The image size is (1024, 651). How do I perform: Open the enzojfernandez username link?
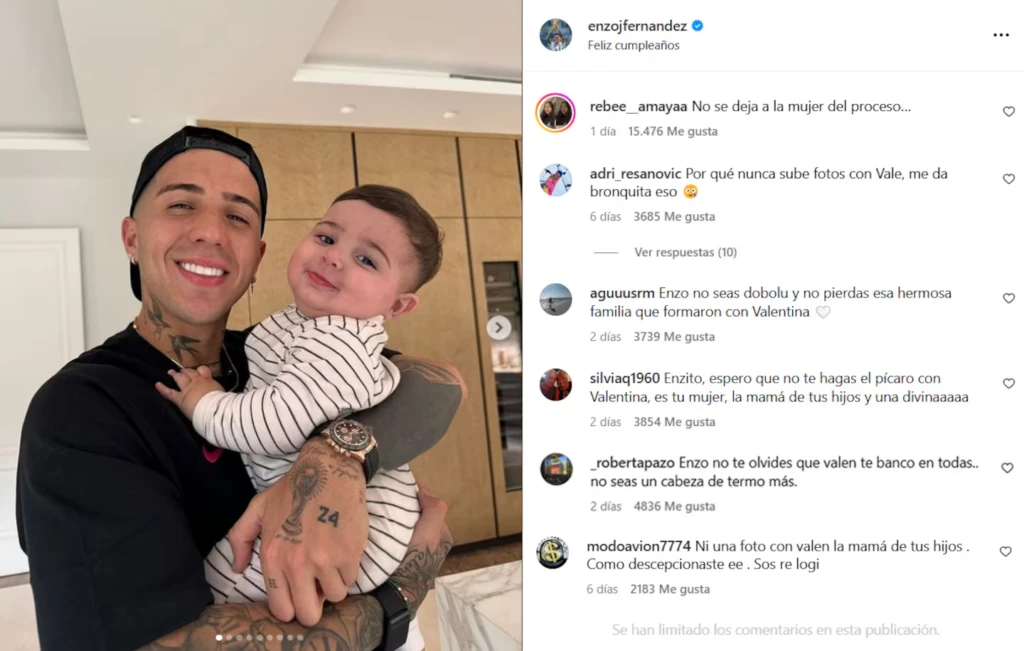pos(637,26)
